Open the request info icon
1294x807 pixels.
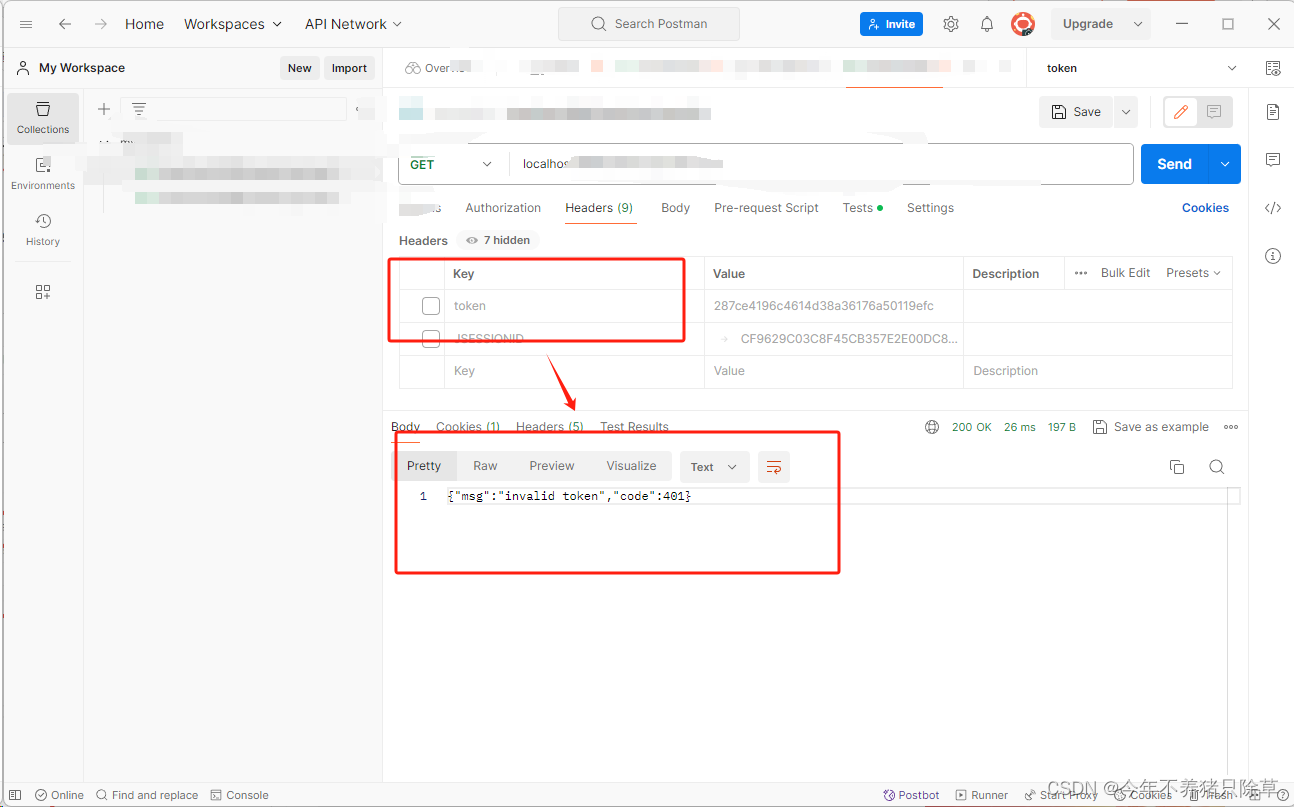tap(1273, 256)
